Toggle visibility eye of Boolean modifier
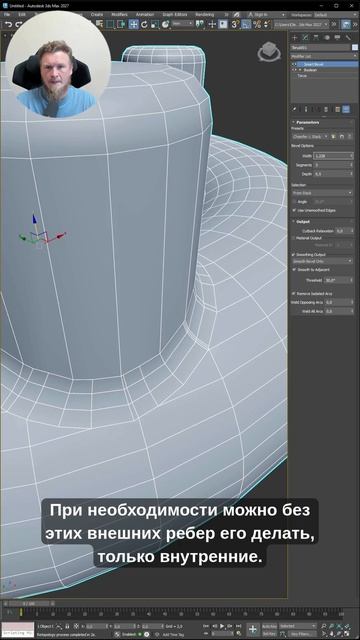The image size is (360, 640). point(293,70)
